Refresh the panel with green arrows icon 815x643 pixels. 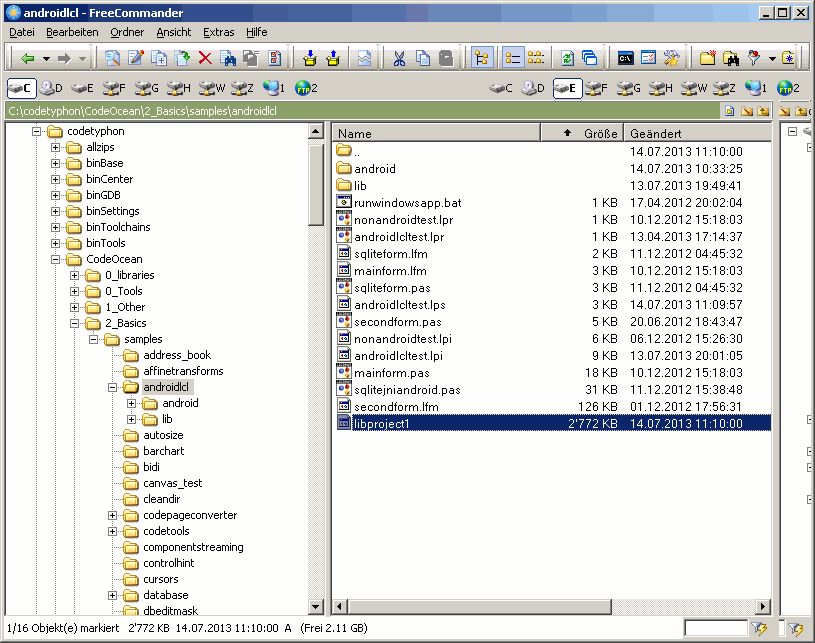tap(567, 58)
